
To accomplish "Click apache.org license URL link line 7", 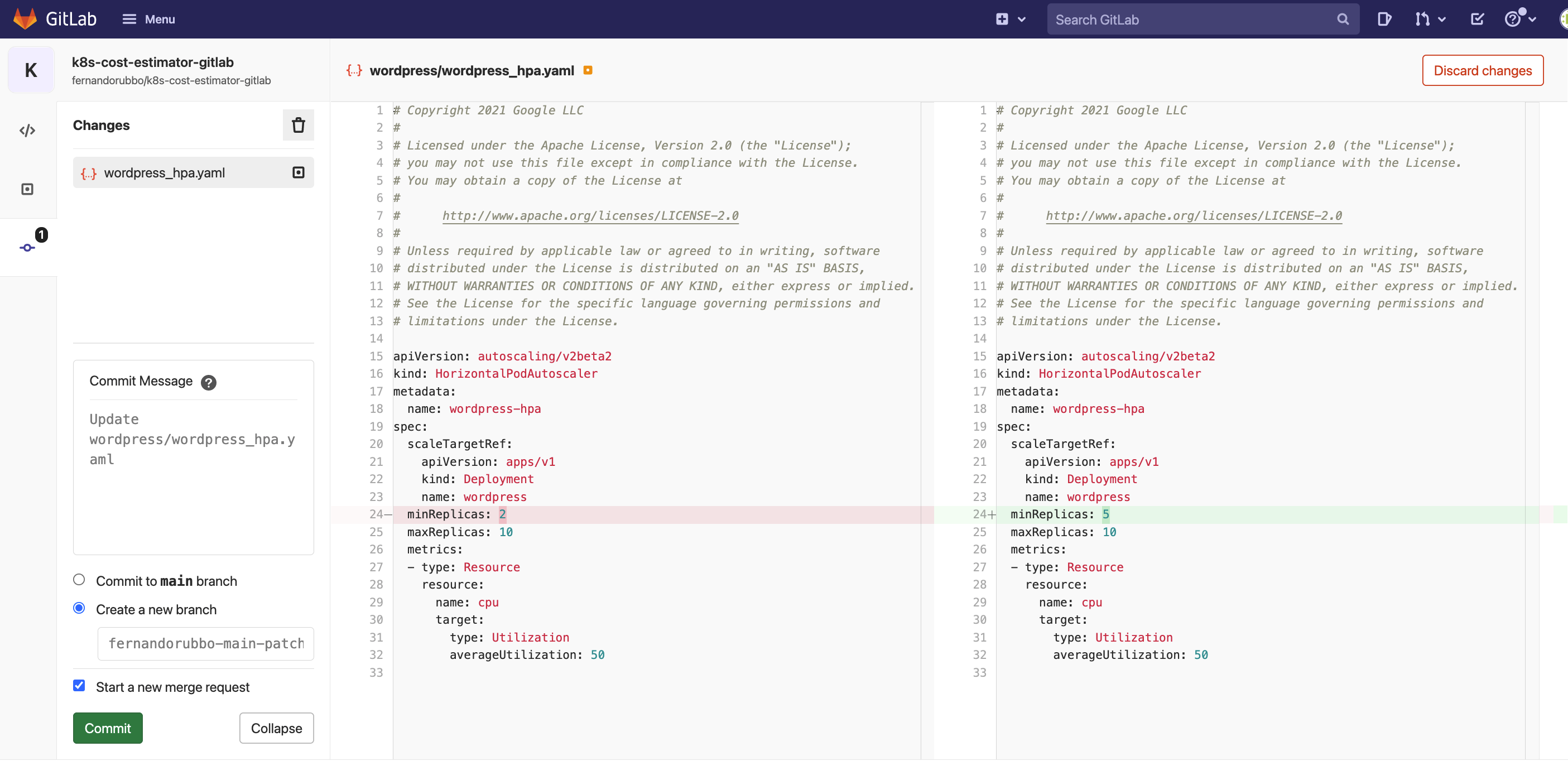I will [590, 215].
